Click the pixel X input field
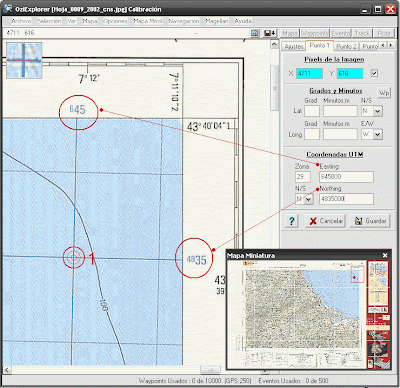Screen dimensions: 400x388 (309, 73)
